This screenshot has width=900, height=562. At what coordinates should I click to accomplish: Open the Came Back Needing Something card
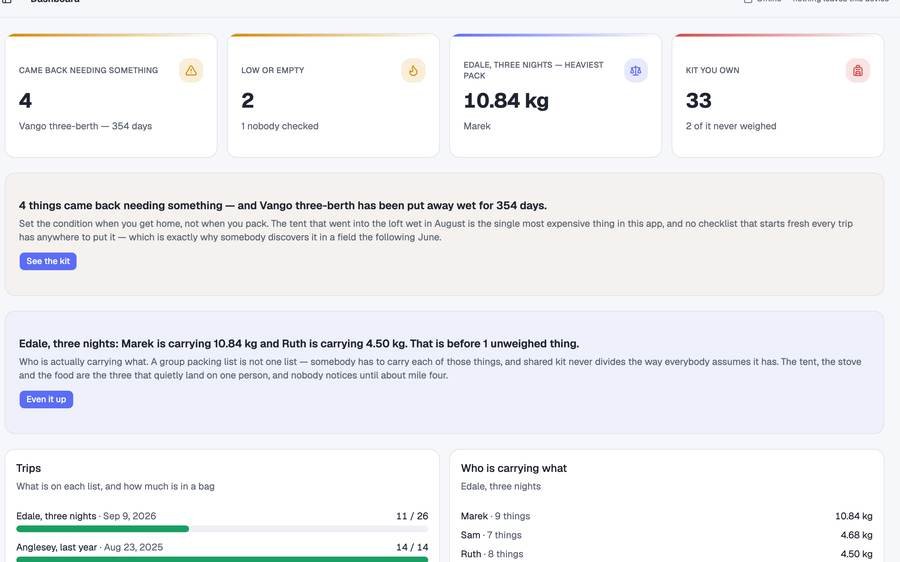pos(111,95)
